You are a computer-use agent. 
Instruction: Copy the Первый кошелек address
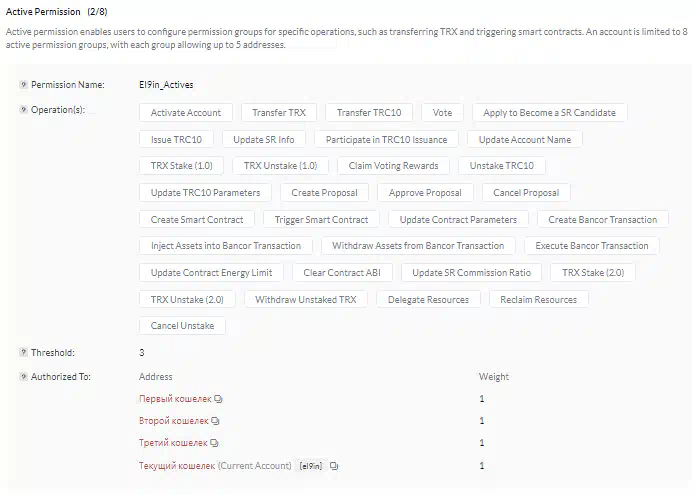[x=218, y=399]
